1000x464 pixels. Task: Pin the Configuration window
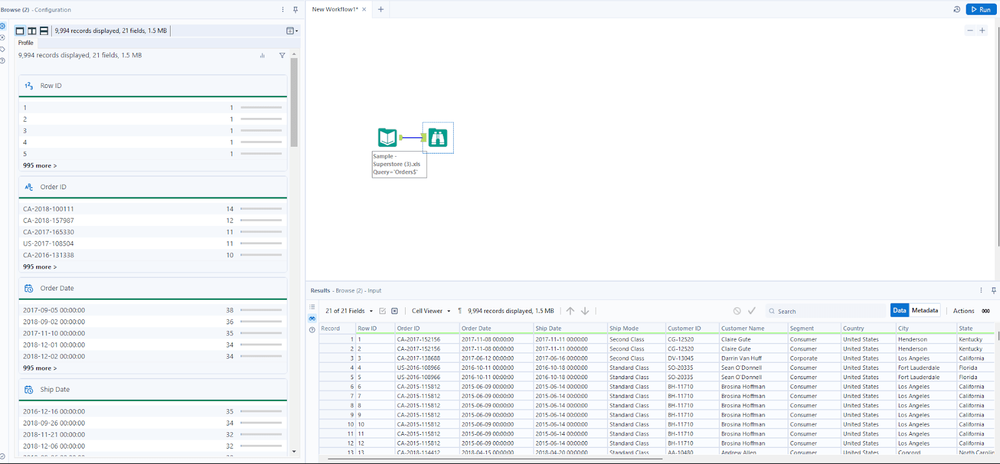click(x=294, y=9)
